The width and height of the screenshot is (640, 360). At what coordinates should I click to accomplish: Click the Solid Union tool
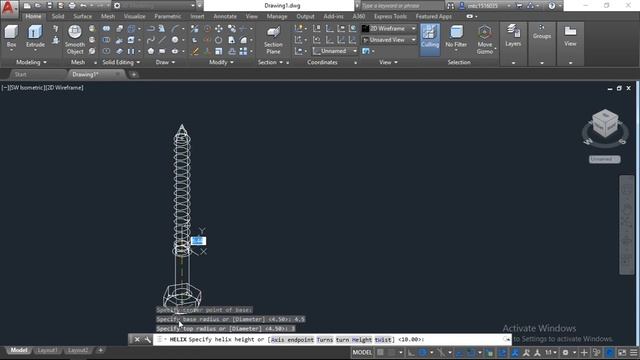[x=106, y=29]
